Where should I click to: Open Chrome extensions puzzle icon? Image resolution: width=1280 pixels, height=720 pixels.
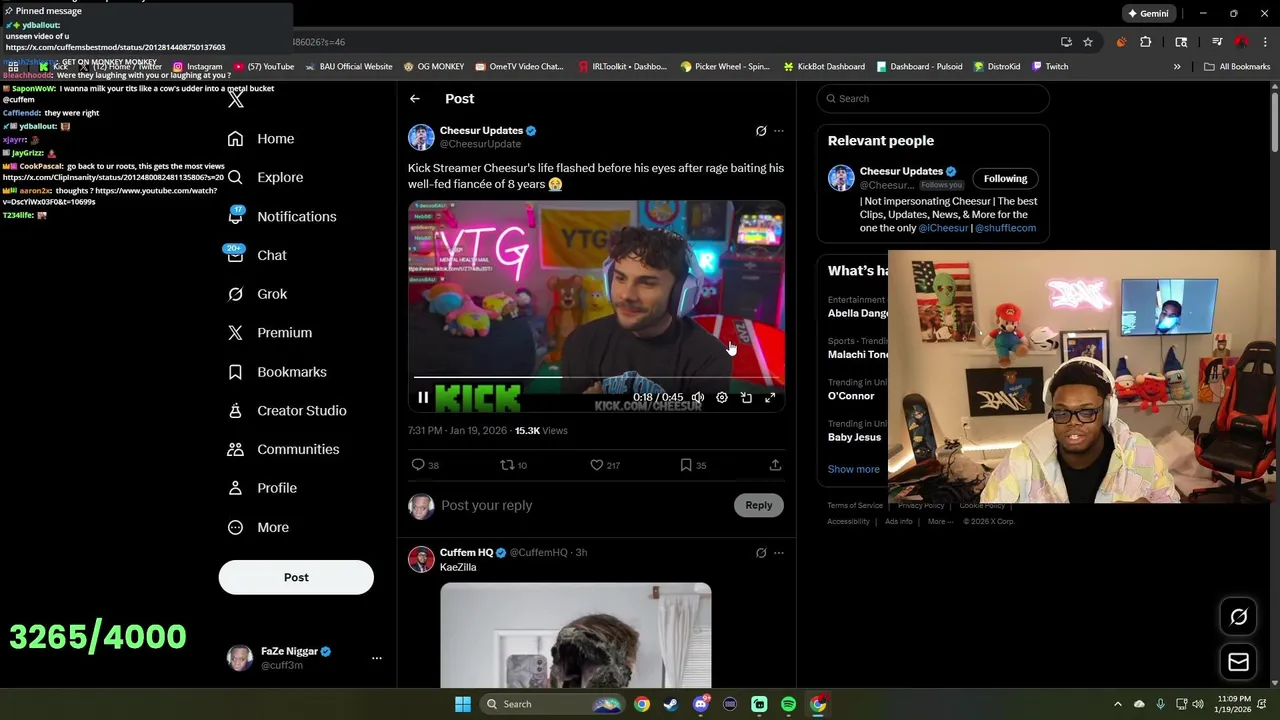coord(1146,42)
